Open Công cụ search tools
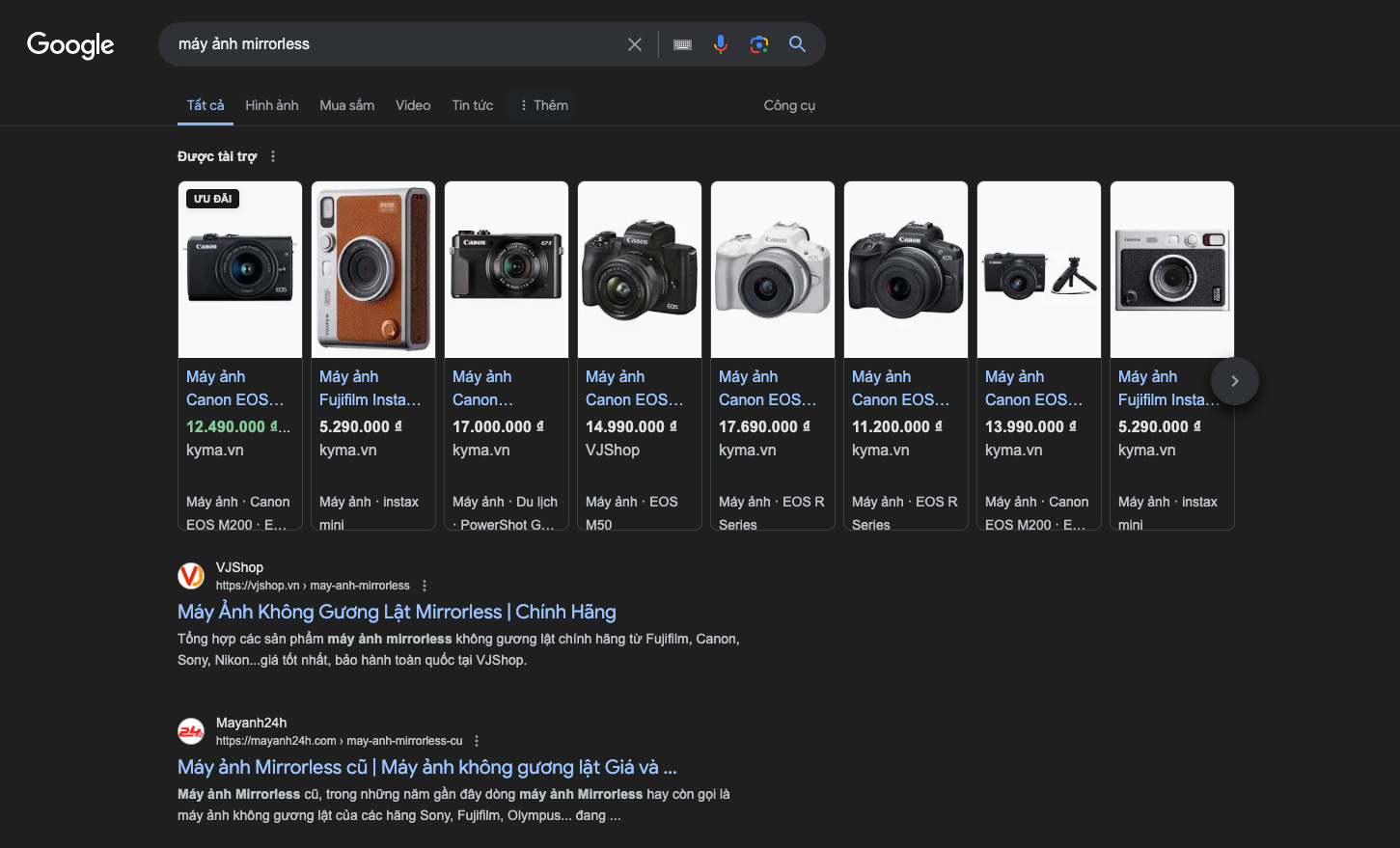This screenshot has height=848, width=1400. (x=789, y=105)
